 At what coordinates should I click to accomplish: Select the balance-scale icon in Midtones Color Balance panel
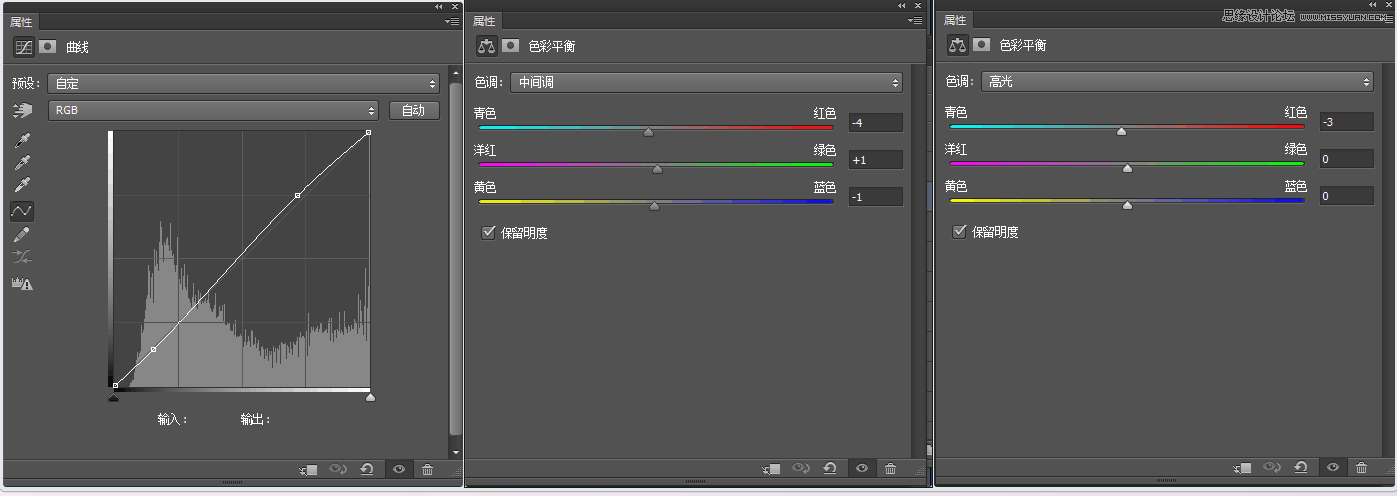click(x=487, y=45)
